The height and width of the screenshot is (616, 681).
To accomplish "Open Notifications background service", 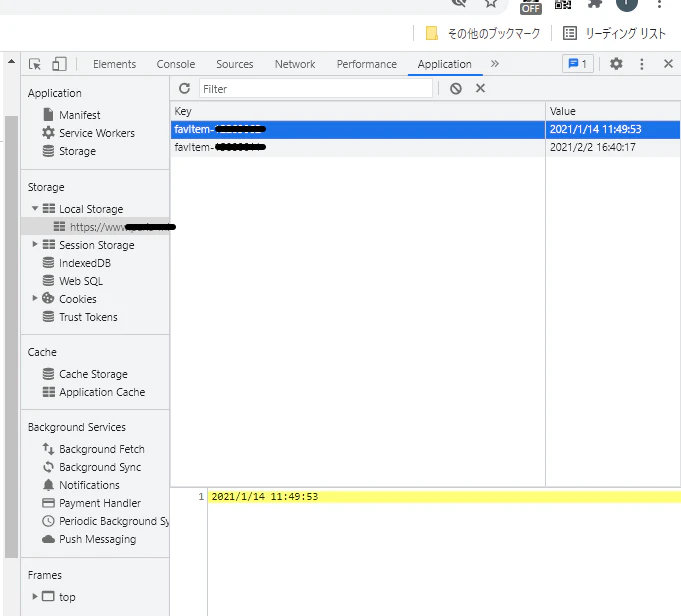I will click(89, 485).
